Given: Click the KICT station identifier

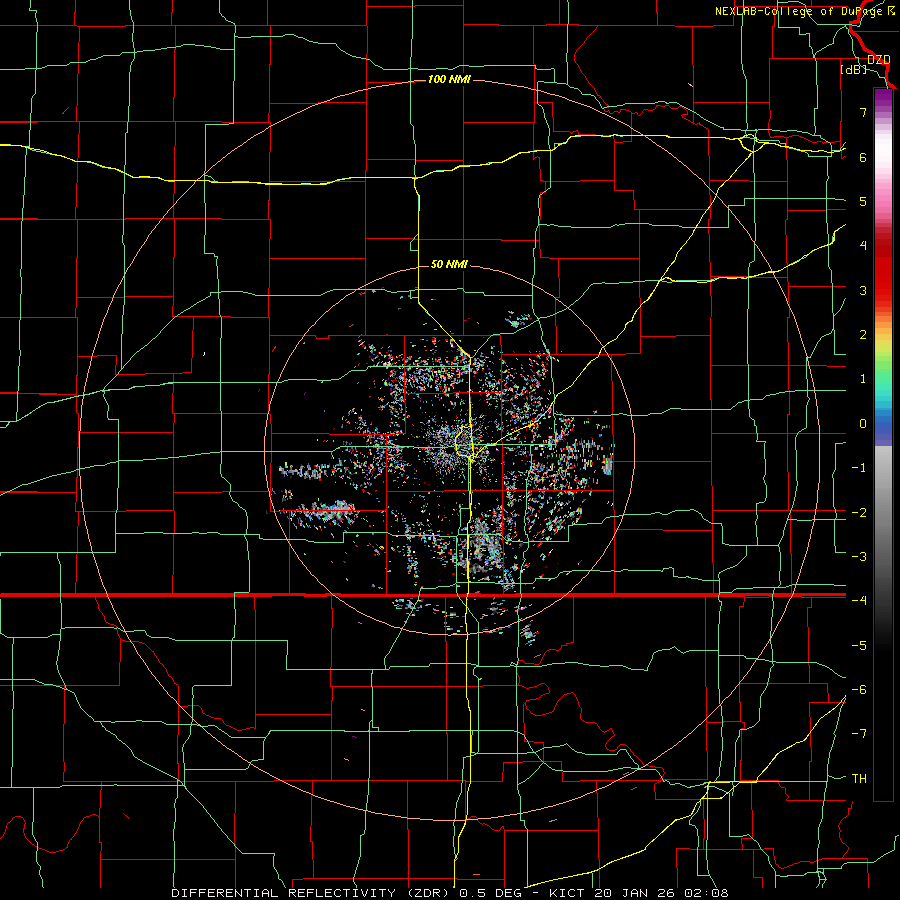Looking at the screenshot, I should pos(567,893).
